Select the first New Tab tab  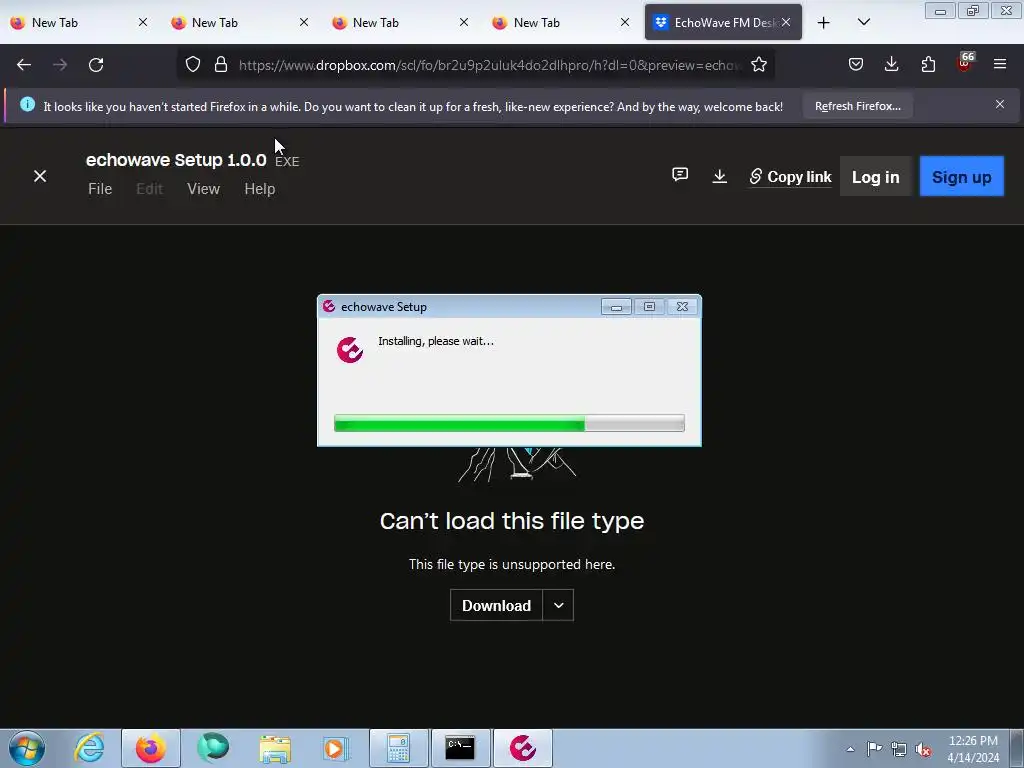point(76,23)
